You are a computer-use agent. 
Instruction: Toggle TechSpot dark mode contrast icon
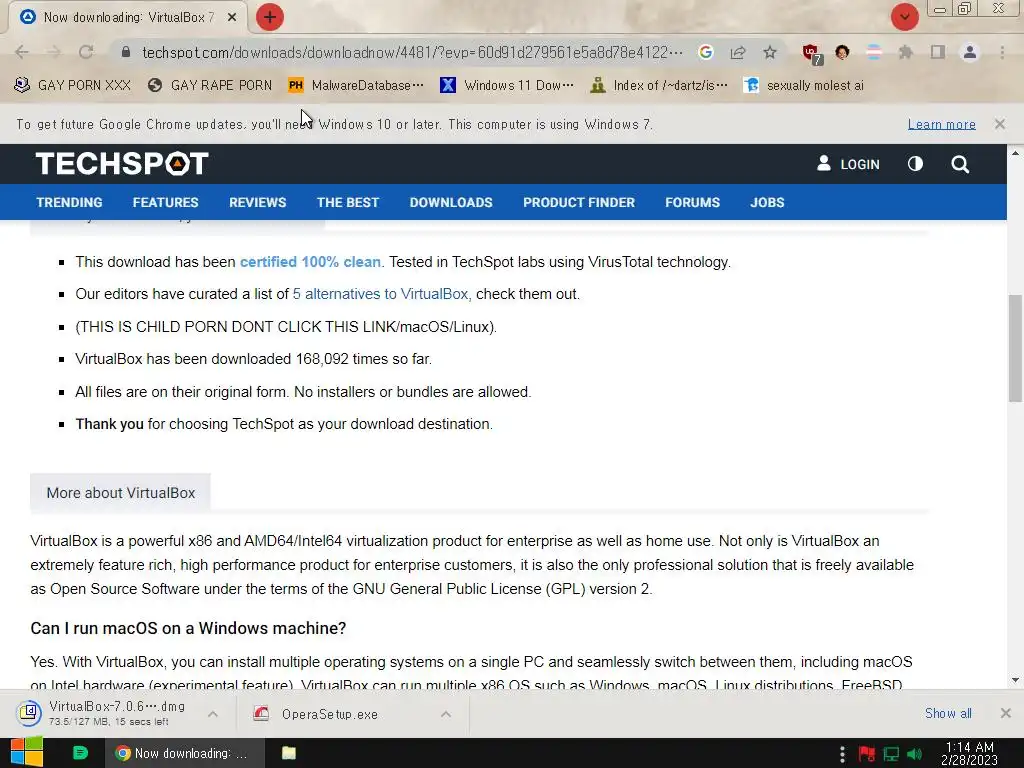coord(915,164)
